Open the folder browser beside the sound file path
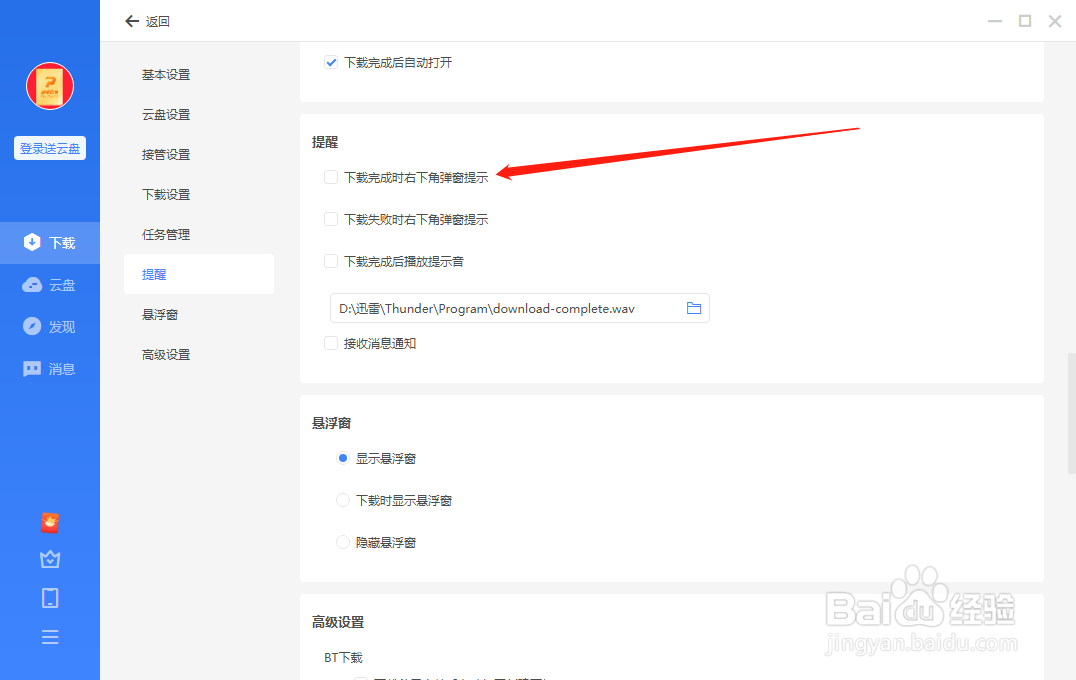Image resolution: width=1076 pixels, height=680 pixels. pyautogui.click(x=694, y=308)
